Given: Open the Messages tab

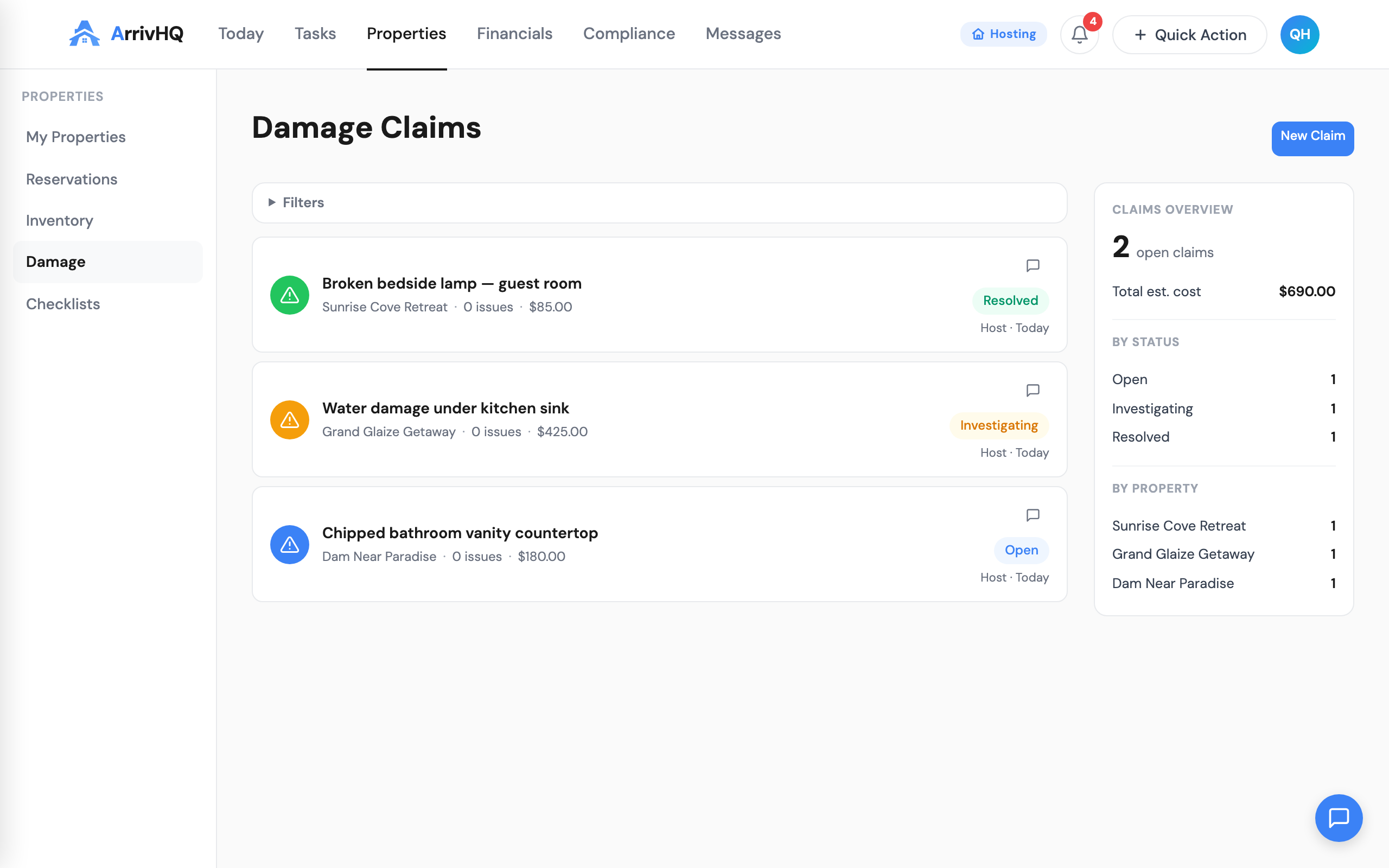Looking at the screenshot, I should [x=743, y=34].
